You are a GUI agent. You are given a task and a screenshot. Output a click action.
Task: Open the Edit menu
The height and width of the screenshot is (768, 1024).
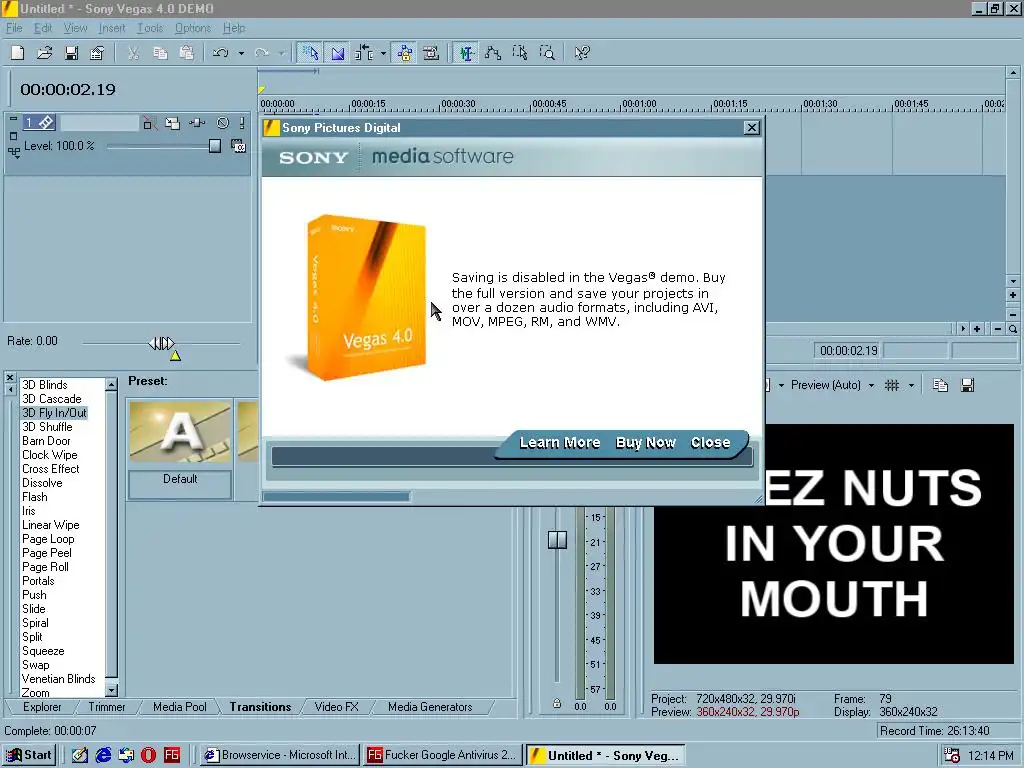point(42,28)
